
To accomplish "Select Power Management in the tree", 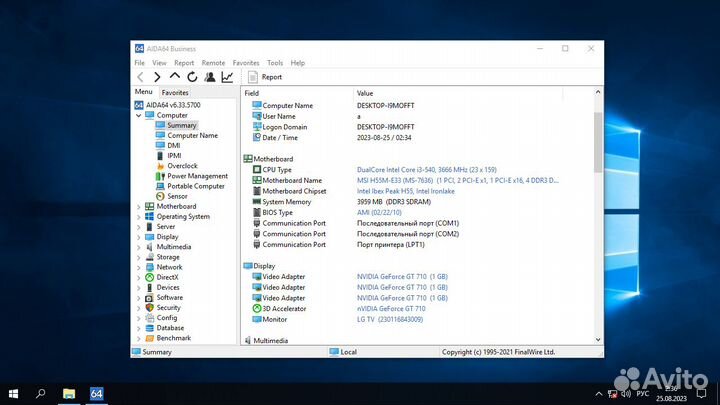I will click(197, 176).
